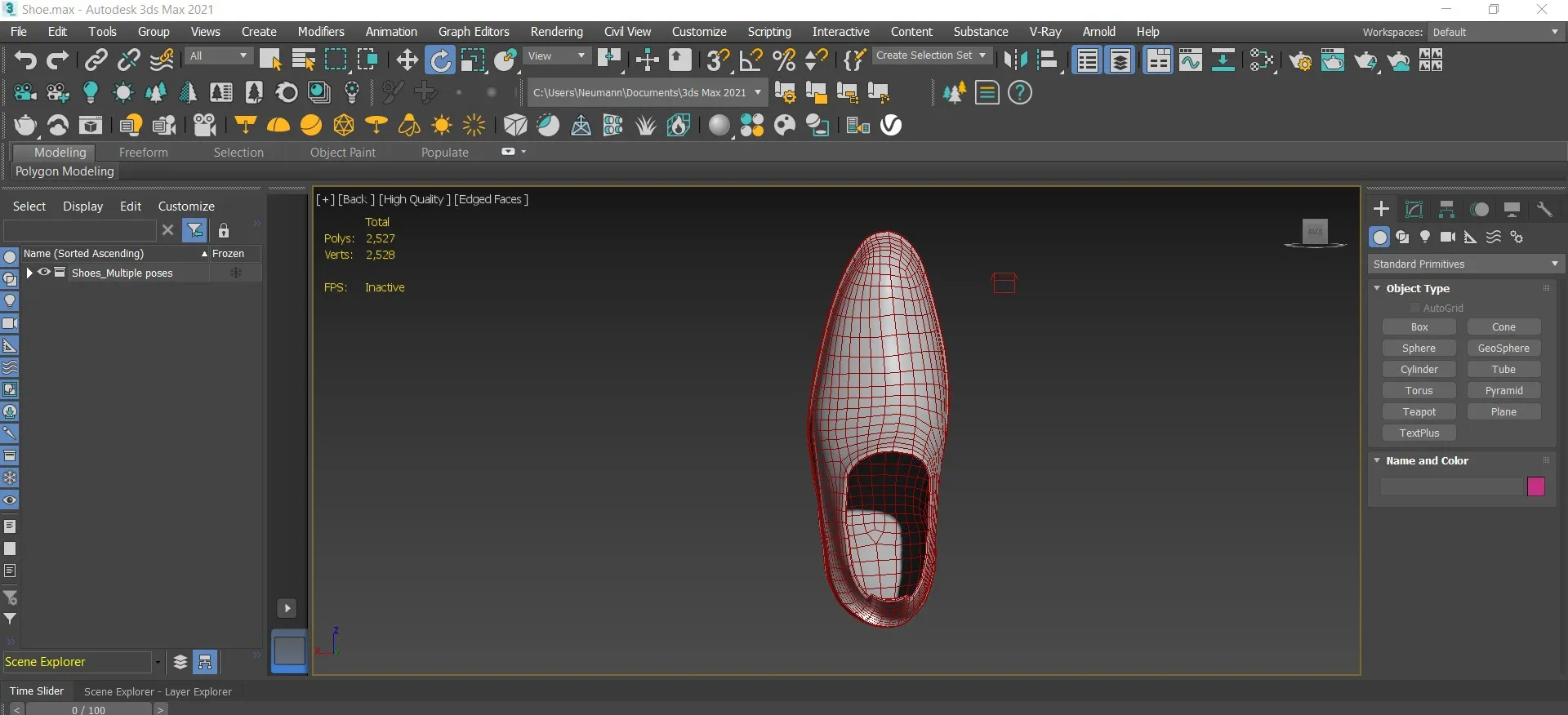Switch to the Object Paint ribbon tab

tap(343, 153)
